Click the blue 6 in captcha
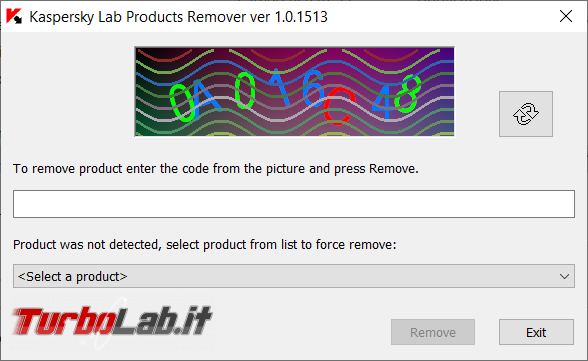Screen dimensions: 588x361 click(x=314, y=88)
